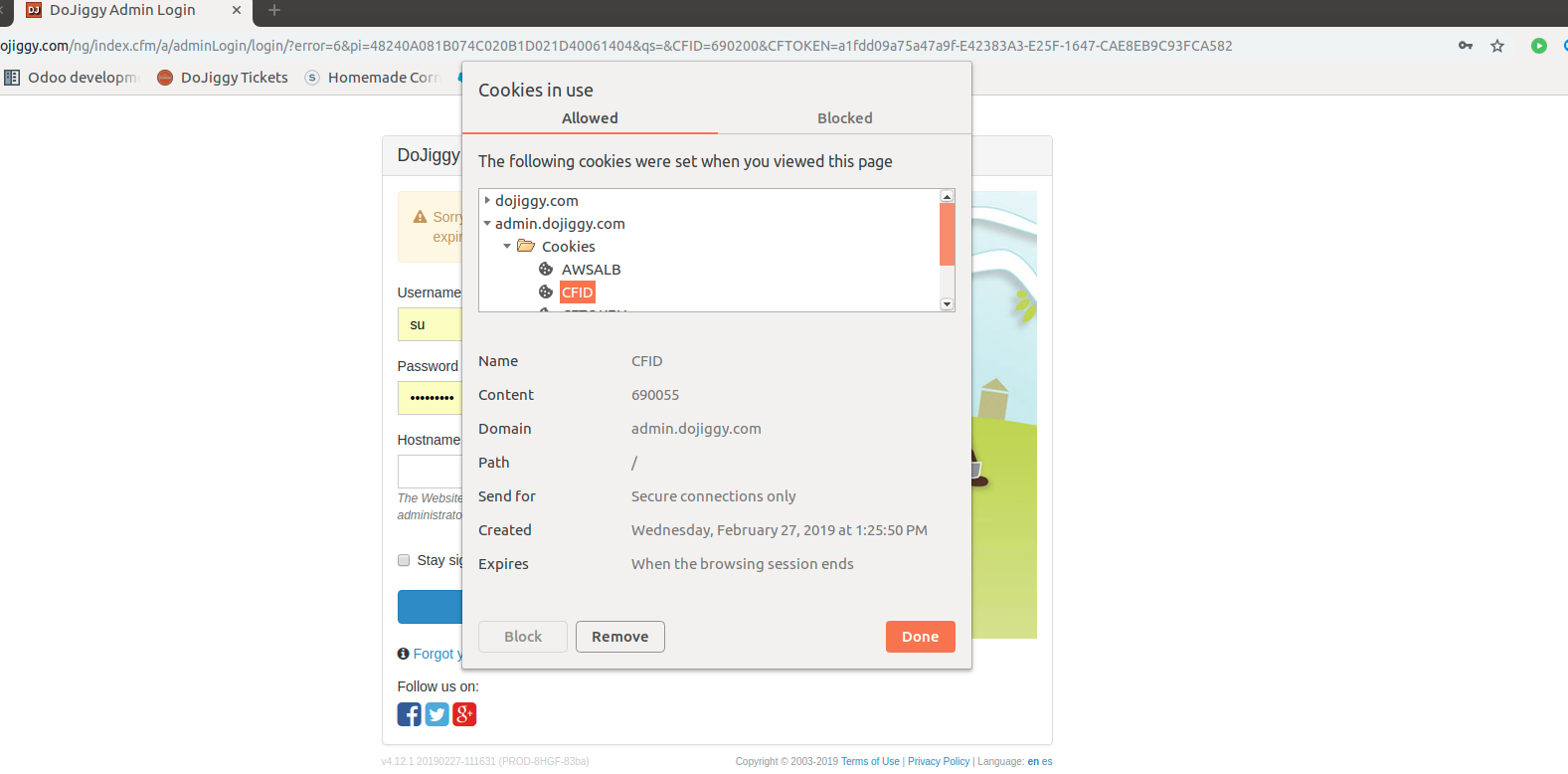Switch language to en
The height and width of the screenshot is (774, 1568).
pyautogui.click(x=1033, y=761)
